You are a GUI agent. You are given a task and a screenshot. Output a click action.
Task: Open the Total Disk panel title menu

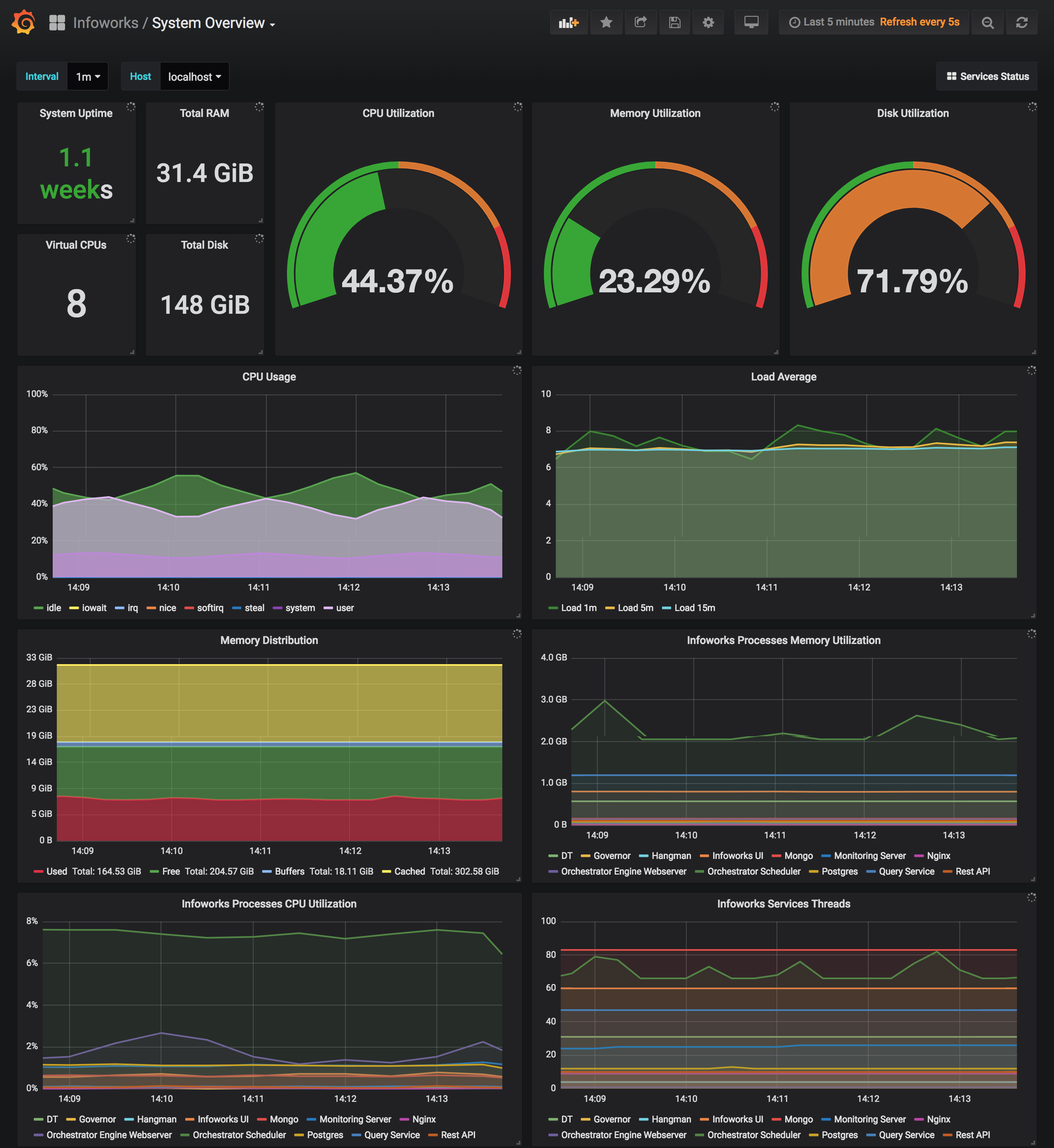pos(204,245)
